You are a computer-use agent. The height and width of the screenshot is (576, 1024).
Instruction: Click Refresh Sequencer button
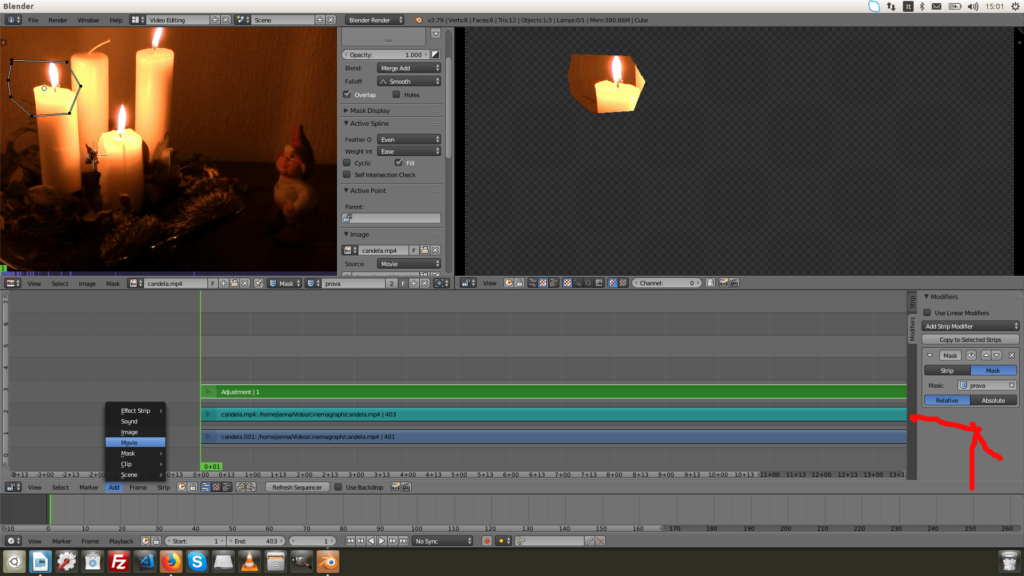click(297, 487)
